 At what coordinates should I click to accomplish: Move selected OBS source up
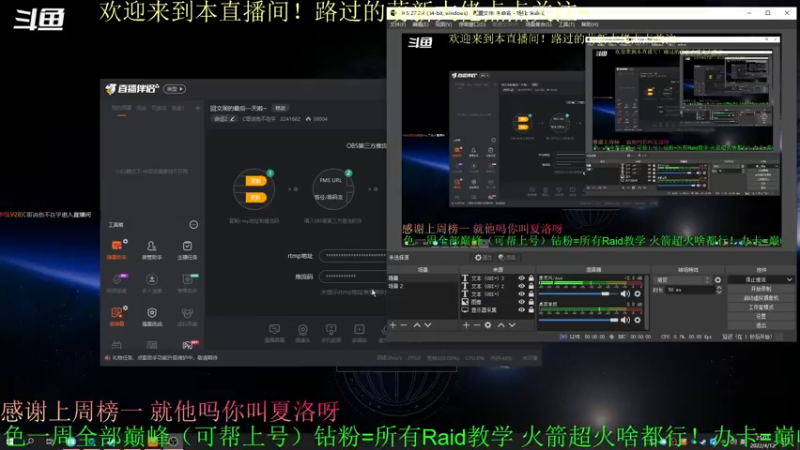click(501, 325)
